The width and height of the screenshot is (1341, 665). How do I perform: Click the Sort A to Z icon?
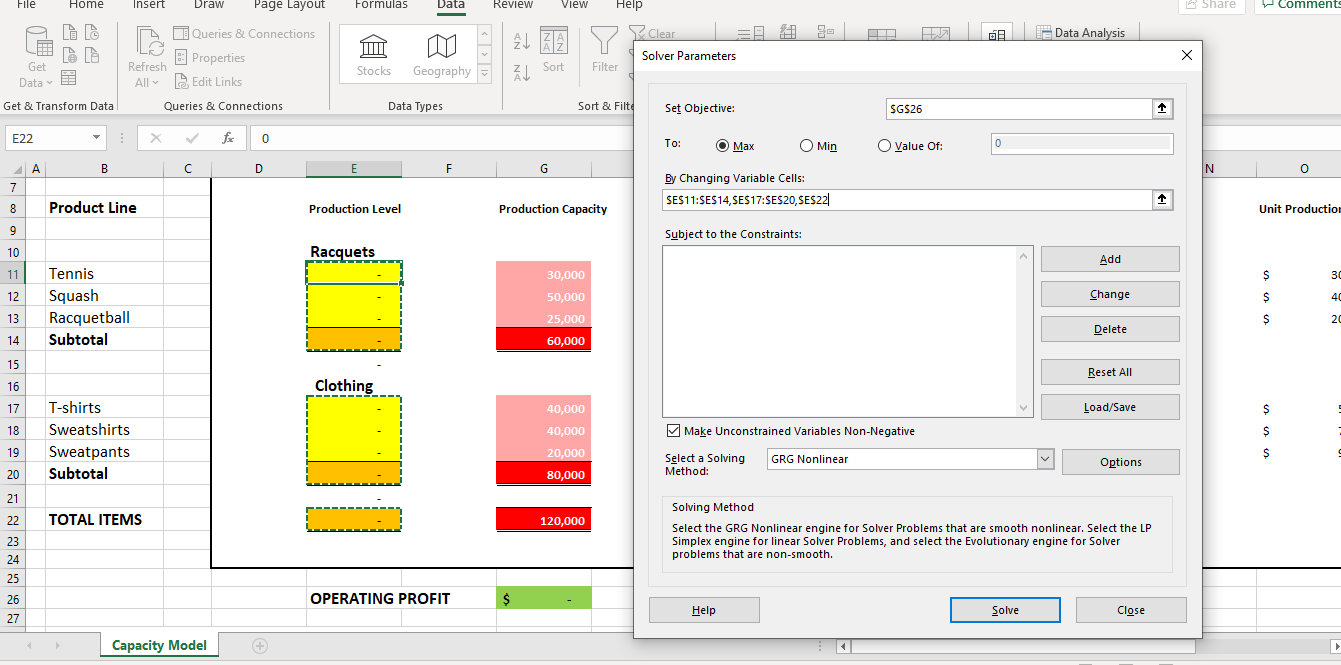[x=520, y=42]
